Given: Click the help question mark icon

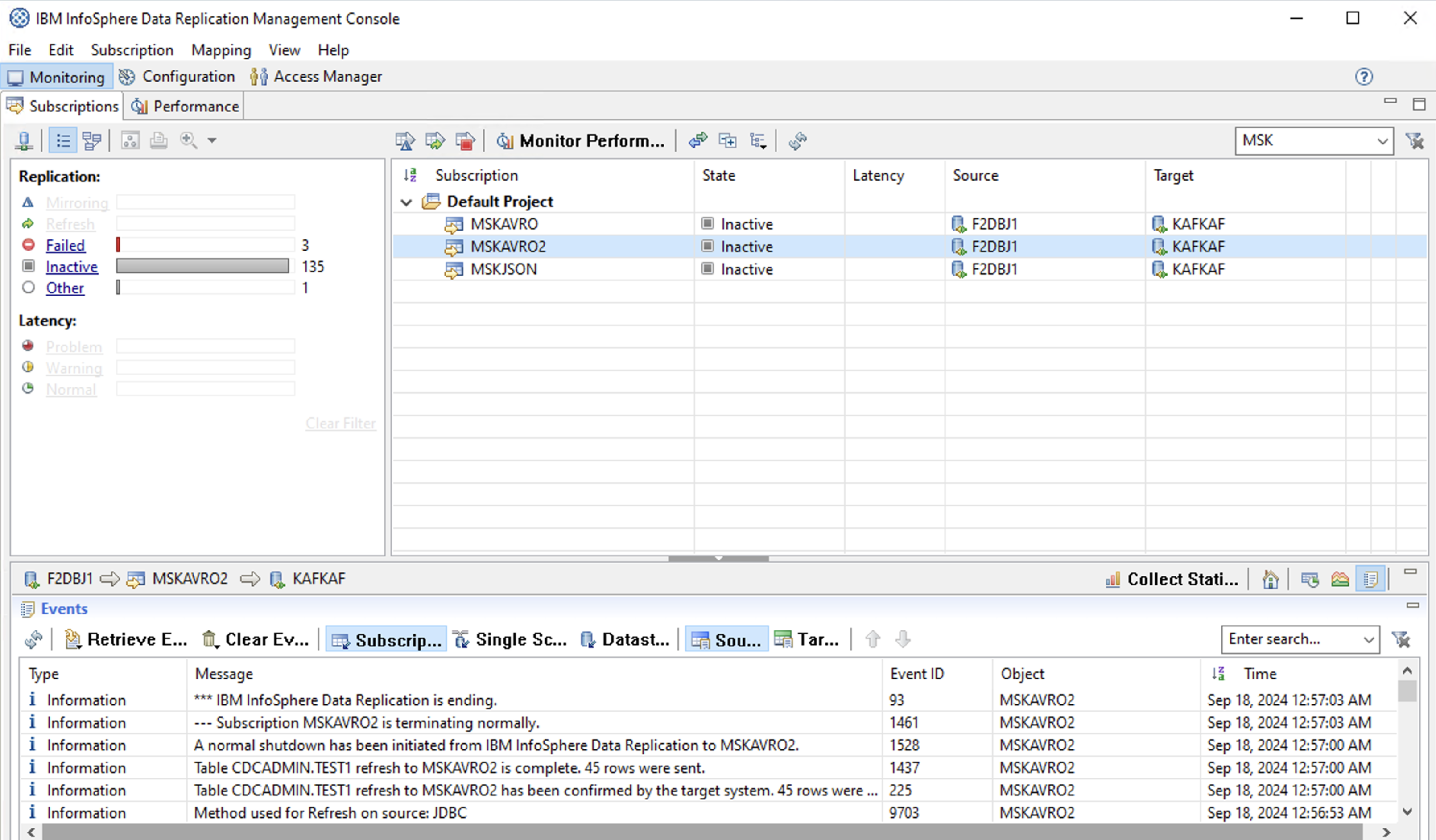Looking at the screenshot, I should tap(1364, 76).
